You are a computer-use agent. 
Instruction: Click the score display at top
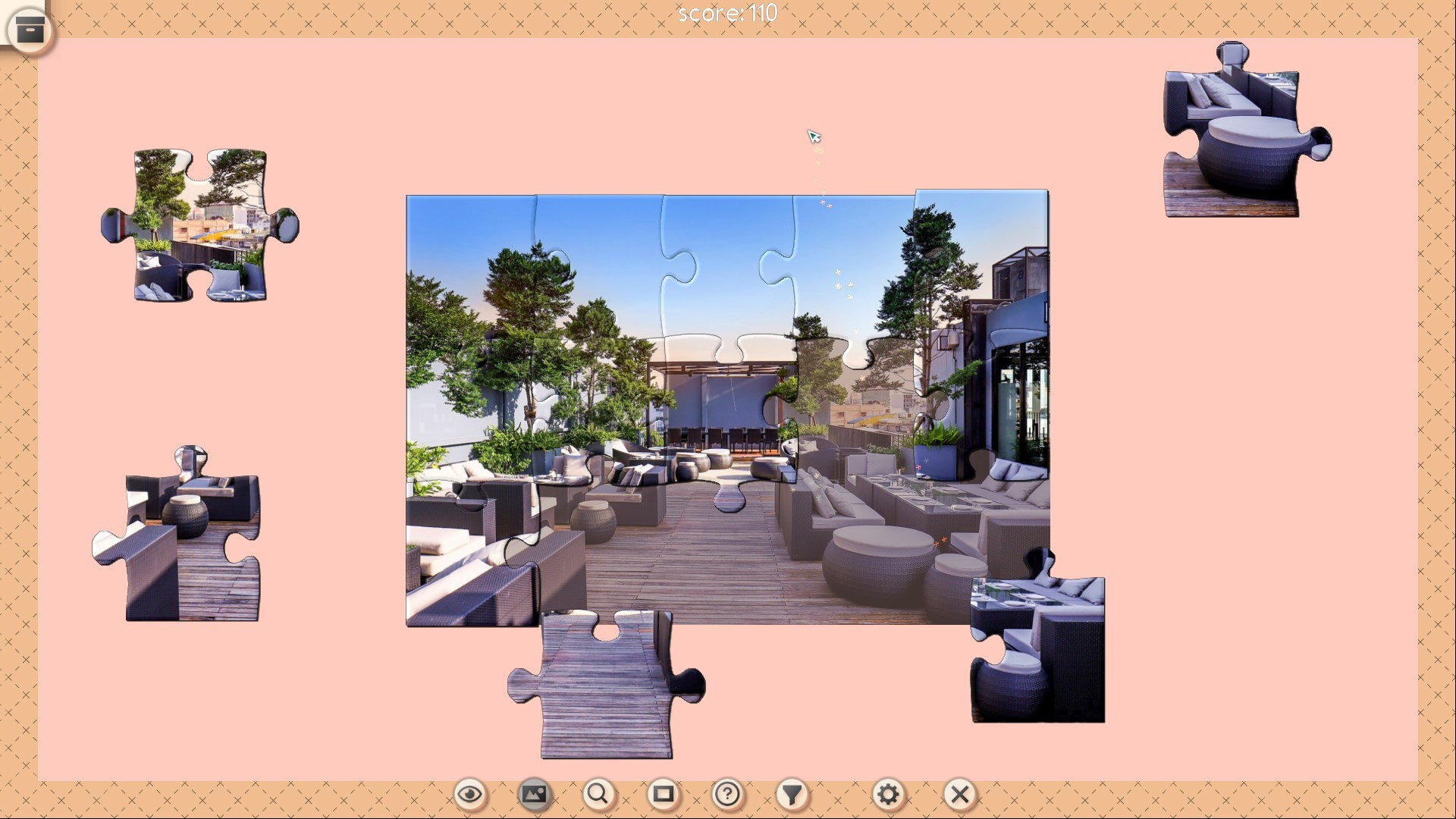[727, 12]
